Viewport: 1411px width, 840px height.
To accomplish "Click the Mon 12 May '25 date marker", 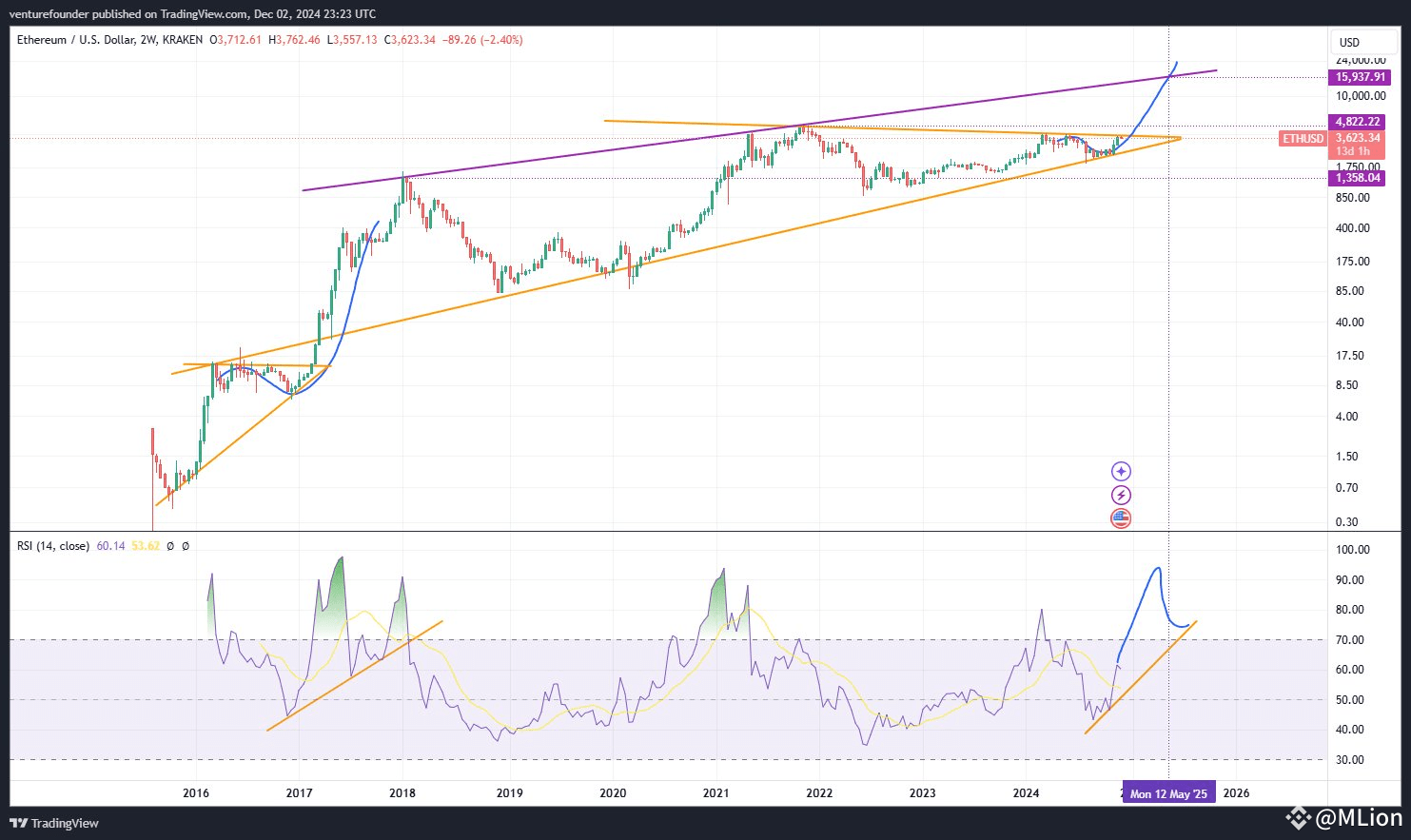I will pyautogui.click(x=1168, y=792).
